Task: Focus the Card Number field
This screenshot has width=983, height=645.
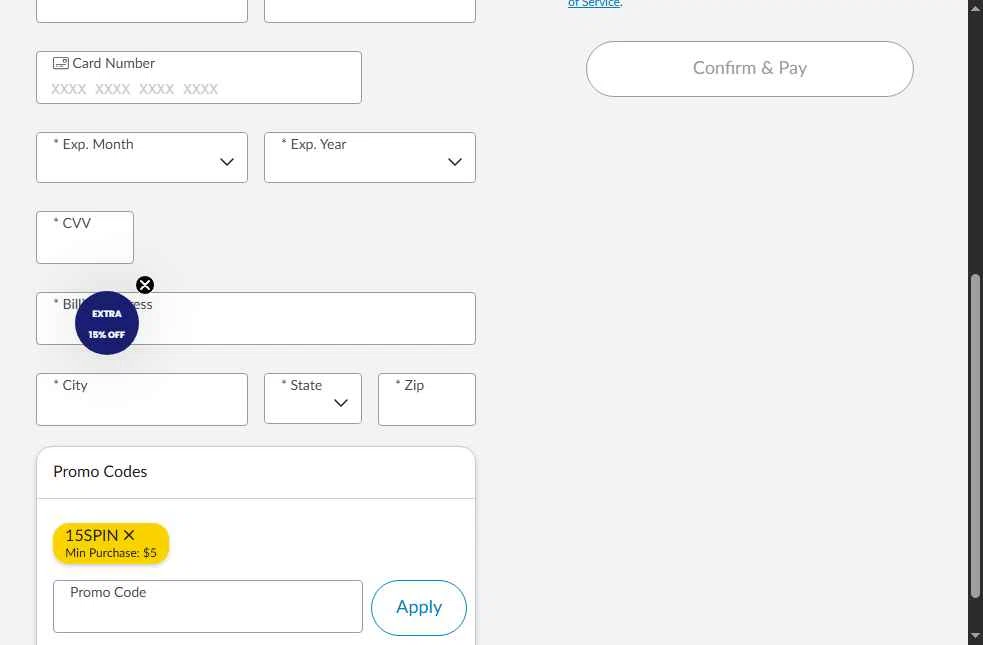Action: click(x=199, y=78)
